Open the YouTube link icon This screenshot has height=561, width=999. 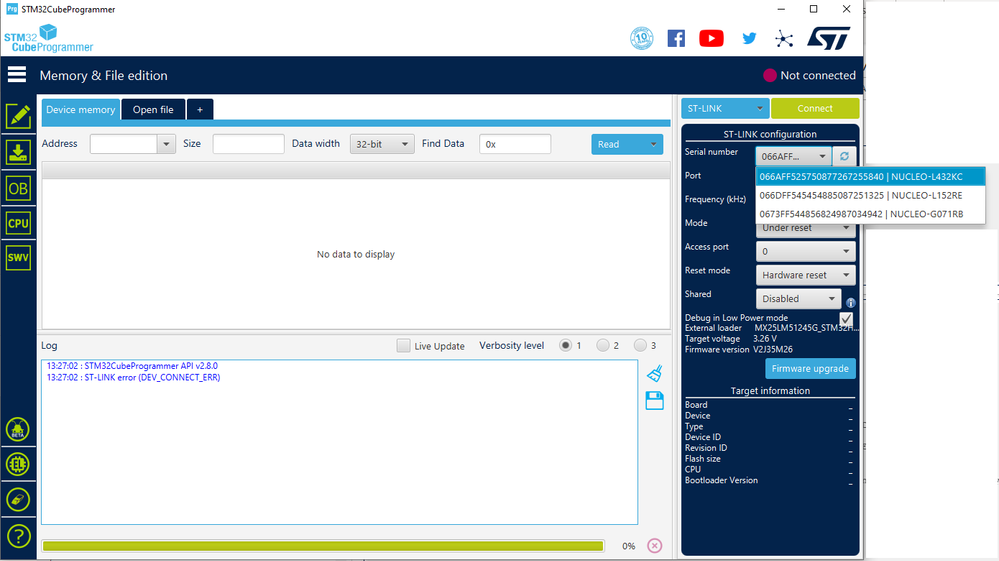point(711,38)
